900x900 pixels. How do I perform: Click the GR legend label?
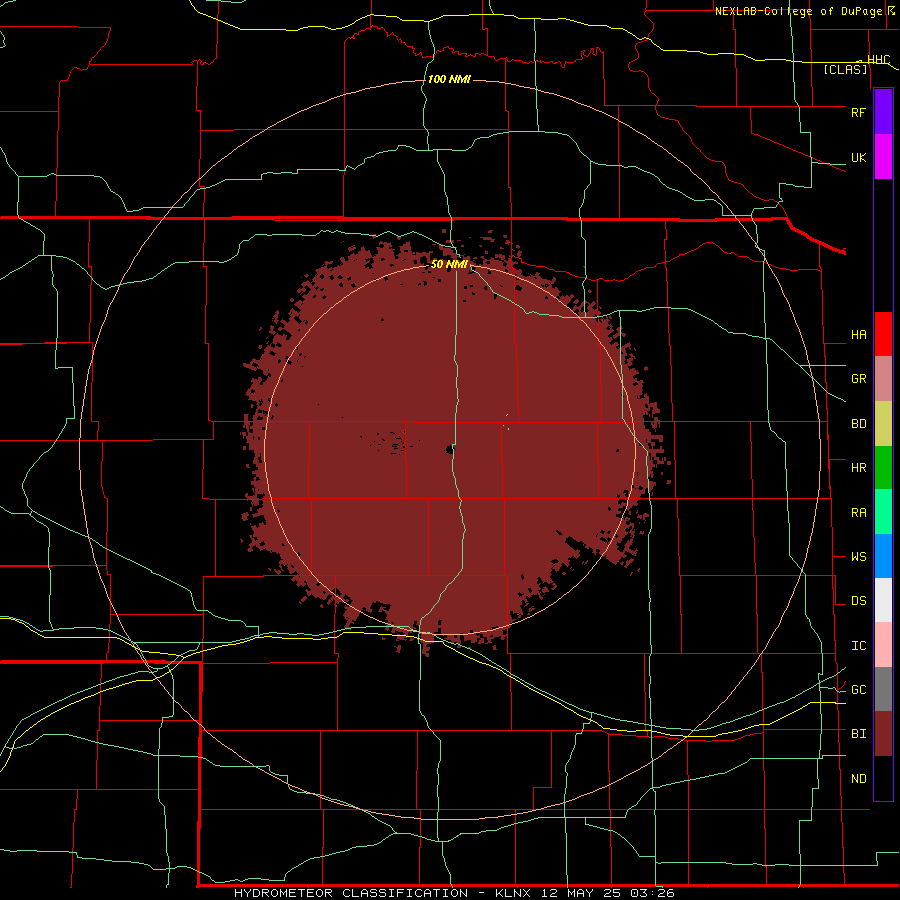click(x=858, y=379)
